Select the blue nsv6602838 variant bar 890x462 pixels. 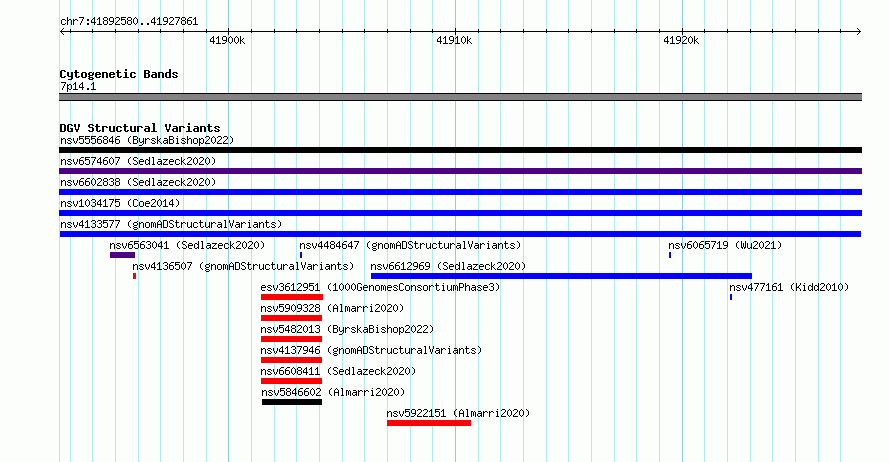tap(460, 192)
